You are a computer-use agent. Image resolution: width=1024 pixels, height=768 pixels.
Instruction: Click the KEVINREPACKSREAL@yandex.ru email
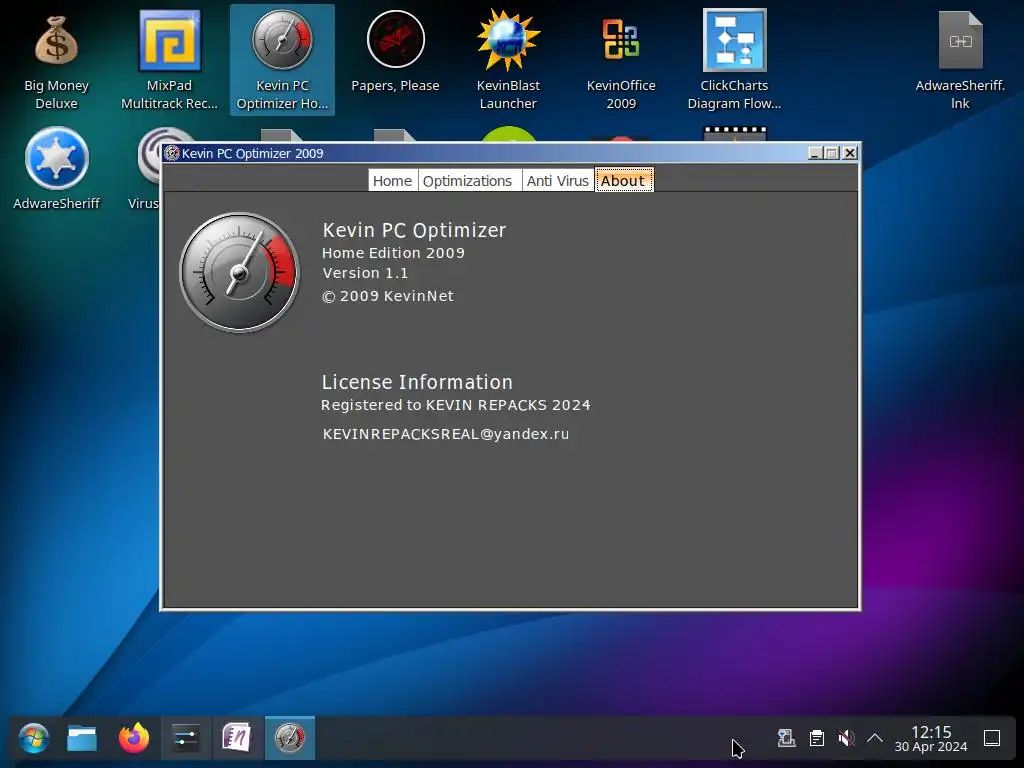pos(446,434)
